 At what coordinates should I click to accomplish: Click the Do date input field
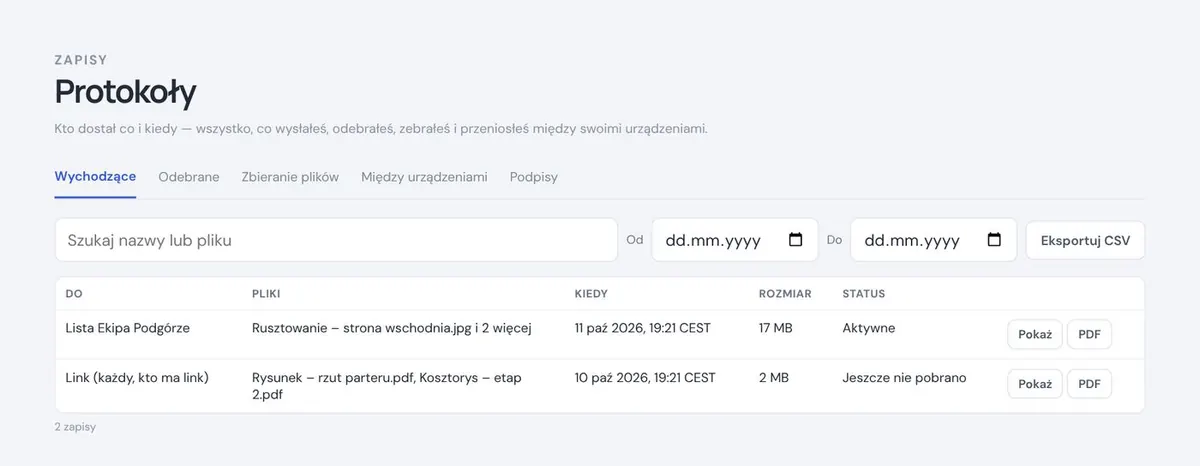tap(933, 240)
